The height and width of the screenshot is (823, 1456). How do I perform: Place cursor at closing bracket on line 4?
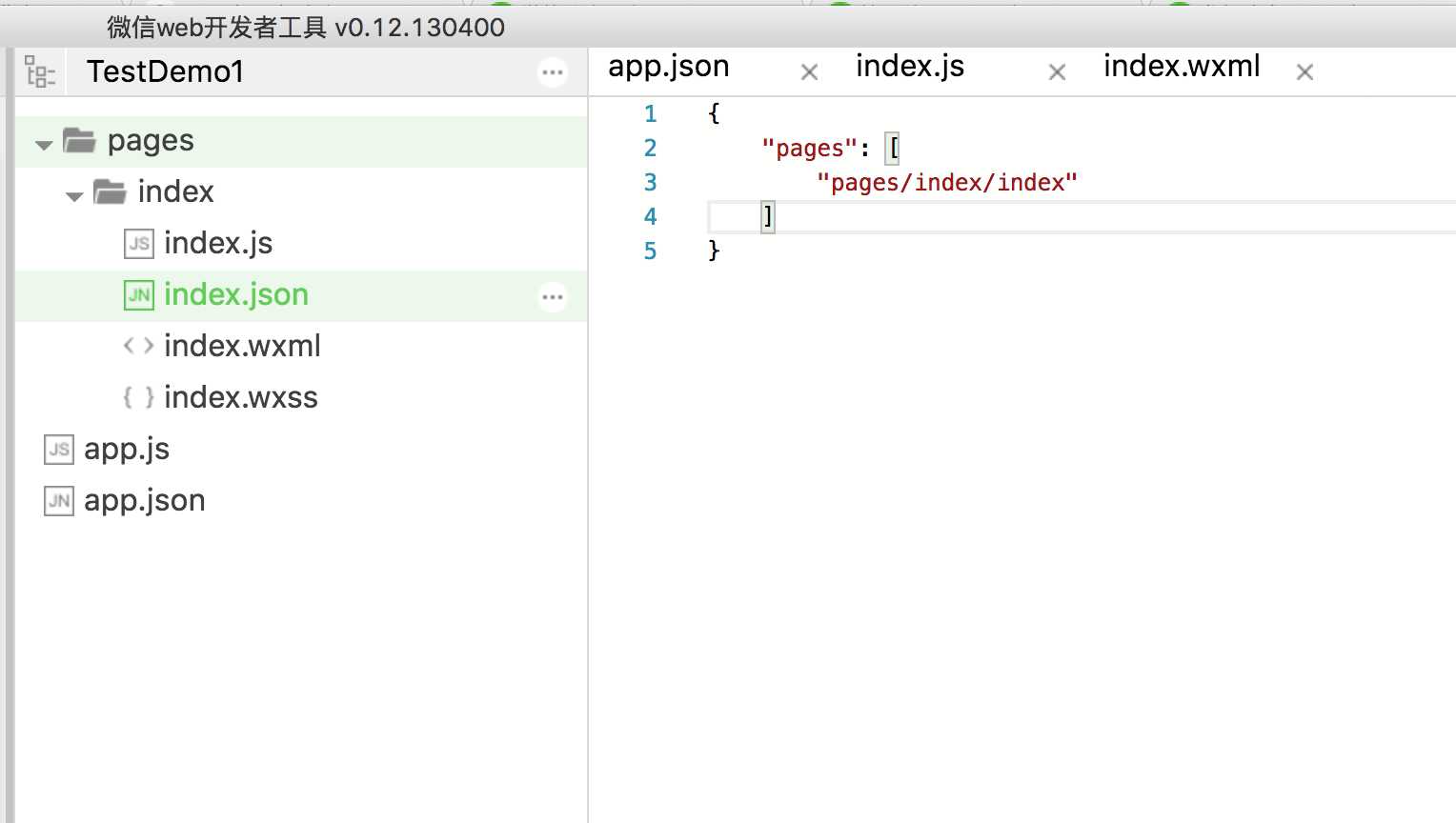pyautogui.click(x=768, y=217)
